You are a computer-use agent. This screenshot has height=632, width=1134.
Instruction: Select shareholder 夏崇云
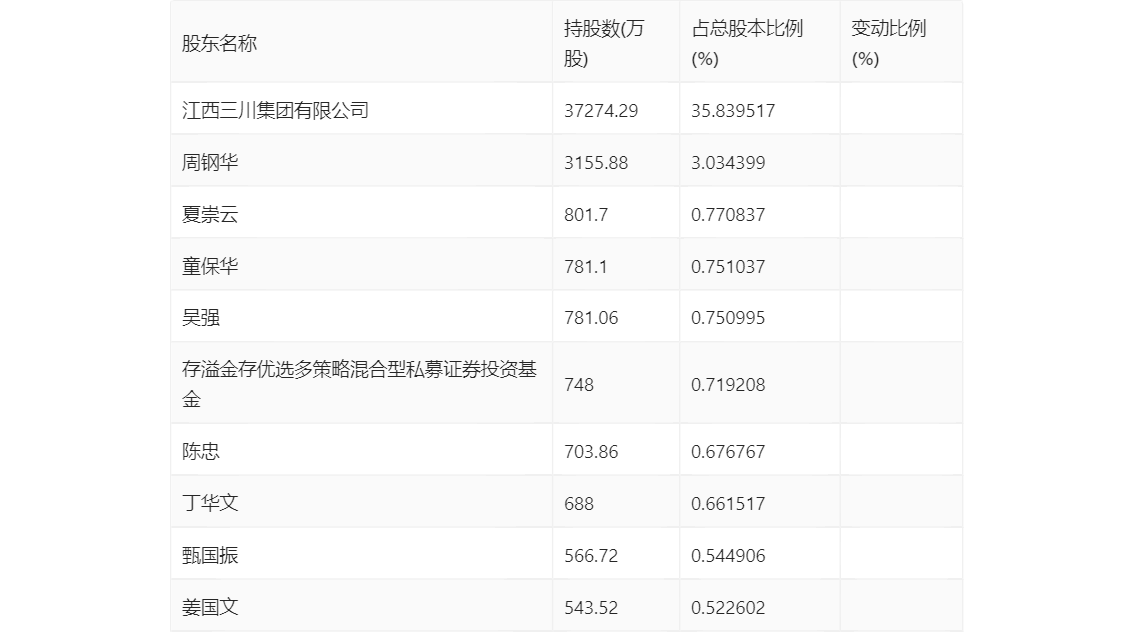pos(210,215)
